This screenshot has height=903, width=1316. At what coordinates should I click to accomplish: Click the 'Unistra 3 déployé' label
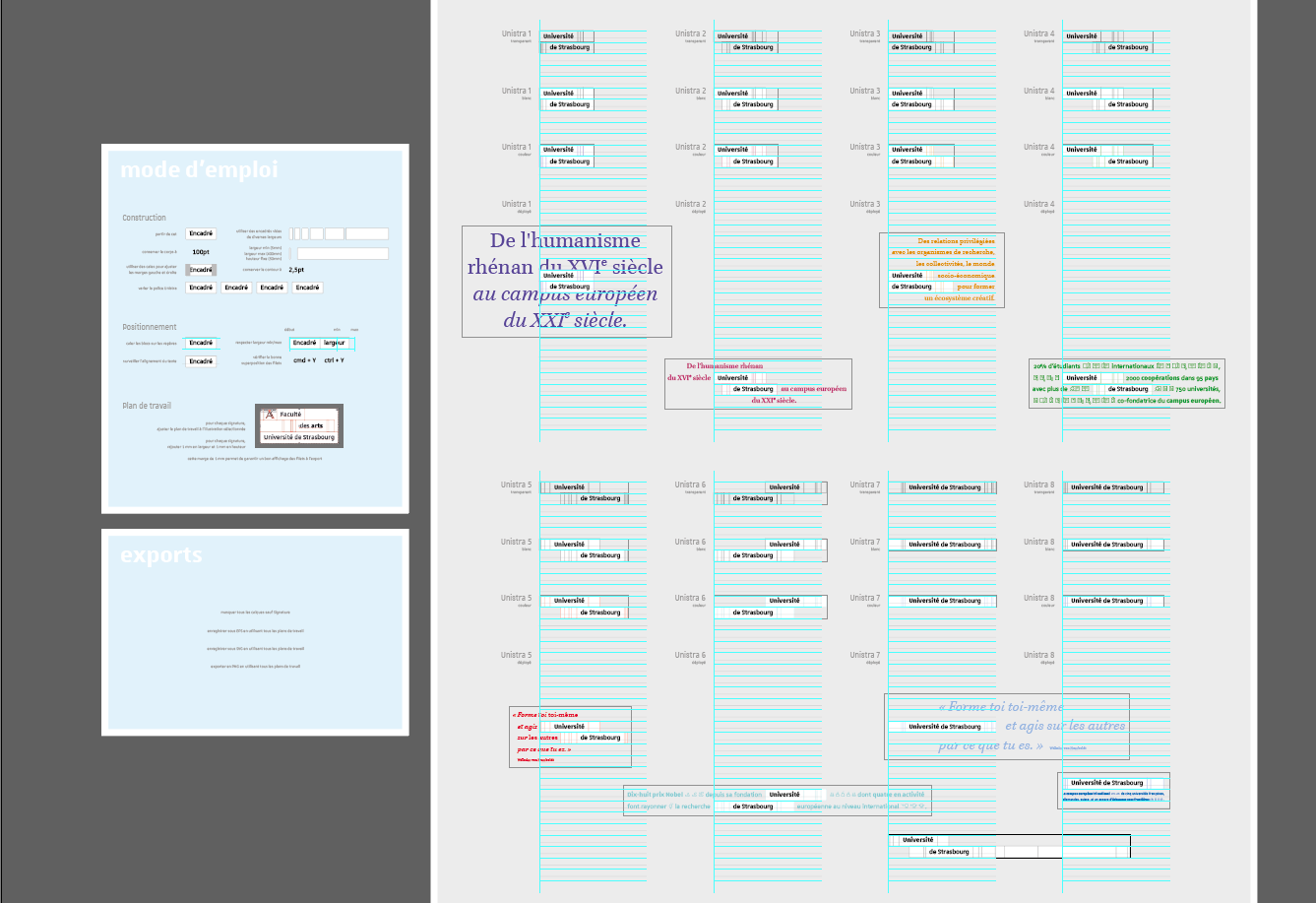pos(865,207)
